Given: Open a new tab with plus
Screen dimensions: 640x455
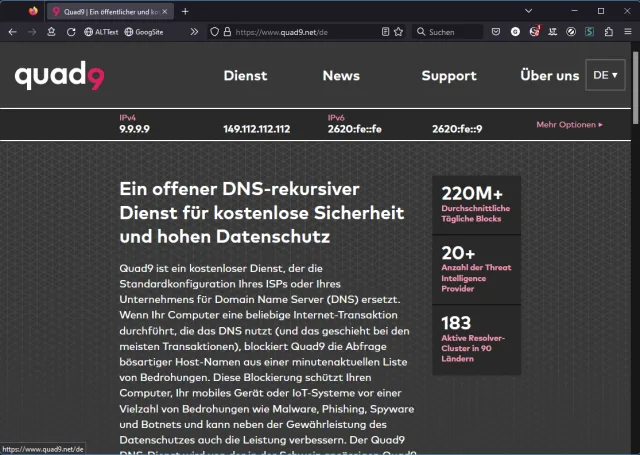Looking at the screenshot, I should (x=185, y=12).
